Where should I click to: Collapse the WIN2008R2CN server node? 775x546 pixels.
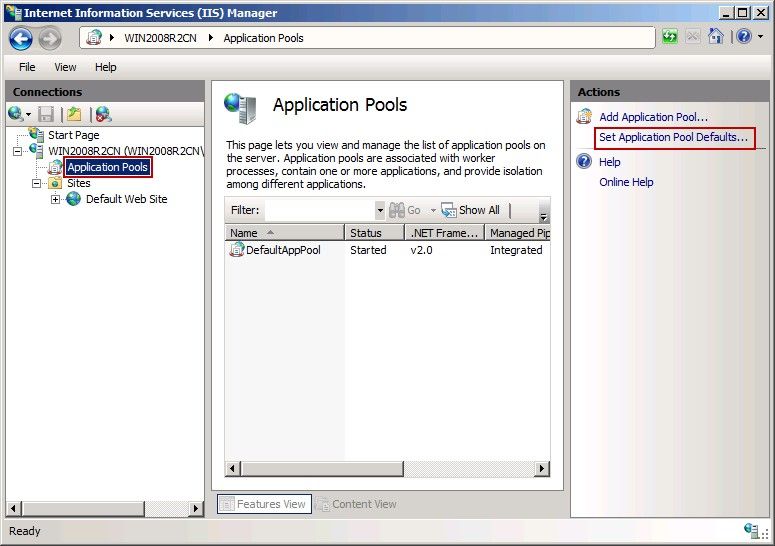point(17,151)
